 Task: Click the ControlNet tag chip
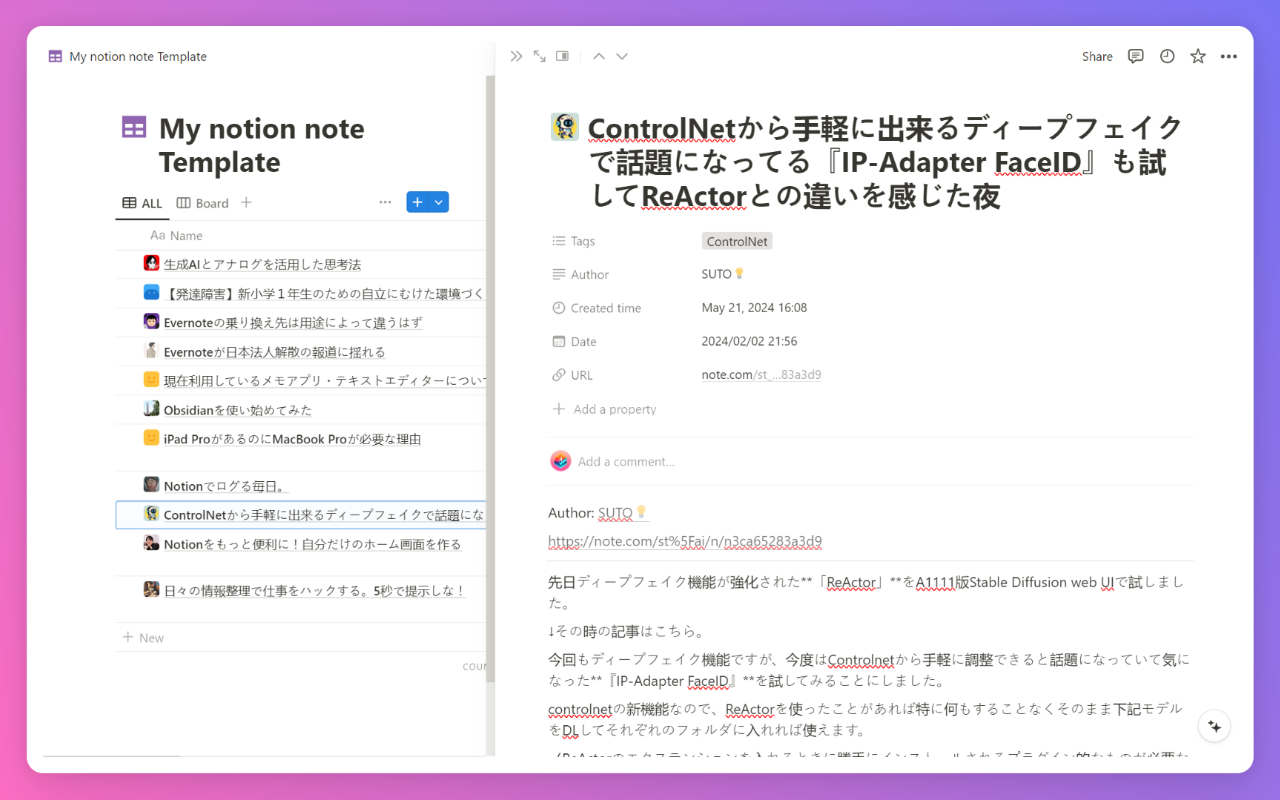[737, 241]
